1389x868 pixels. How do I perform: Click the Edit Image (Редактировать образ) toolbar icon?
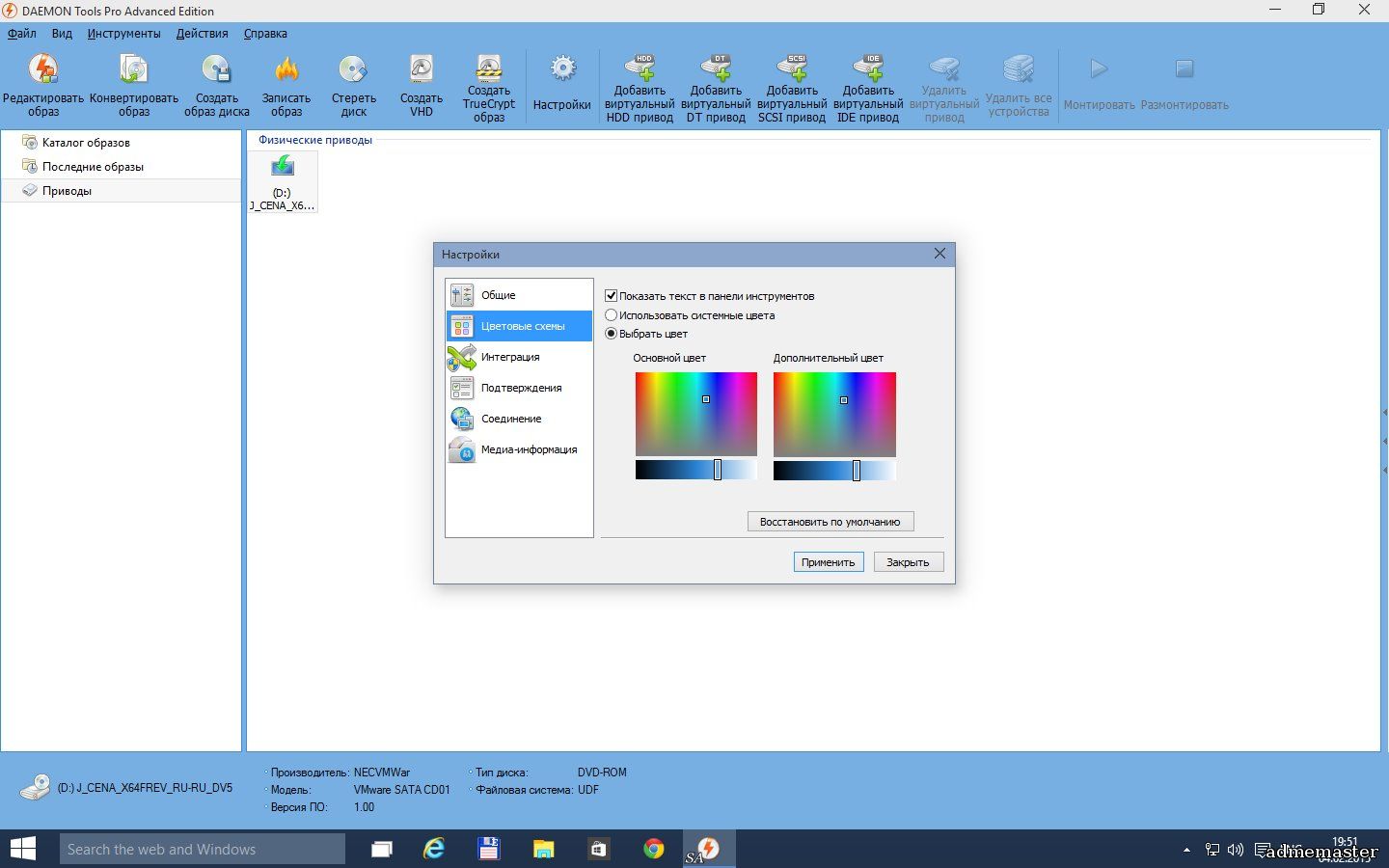43,70
